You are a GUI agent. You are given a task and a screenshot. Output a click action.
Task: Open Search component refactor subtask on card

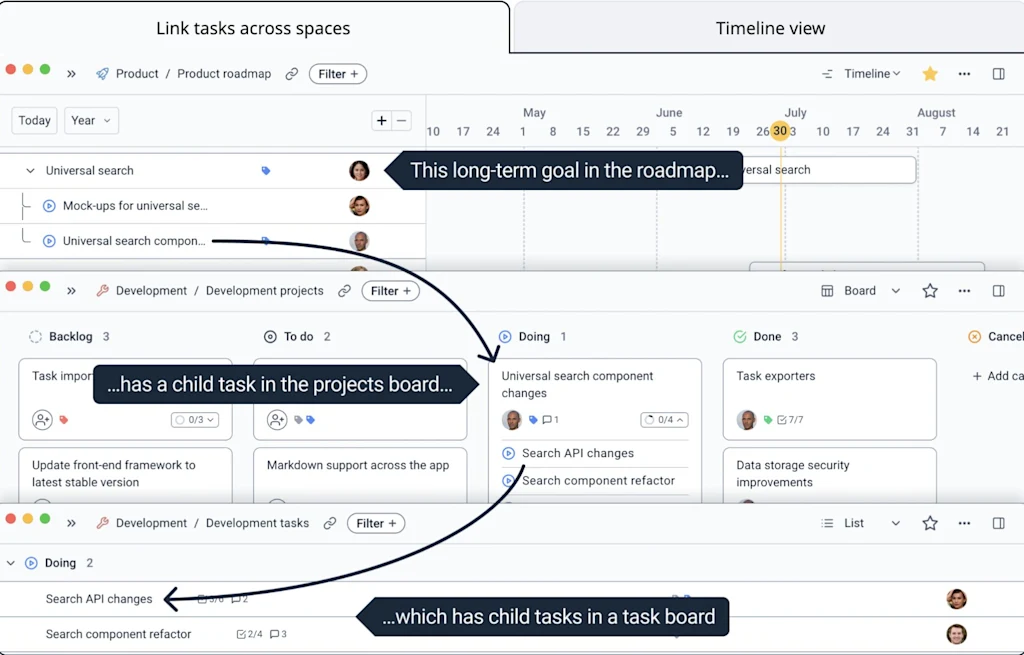pyautogui.click(x=598, y=480)
